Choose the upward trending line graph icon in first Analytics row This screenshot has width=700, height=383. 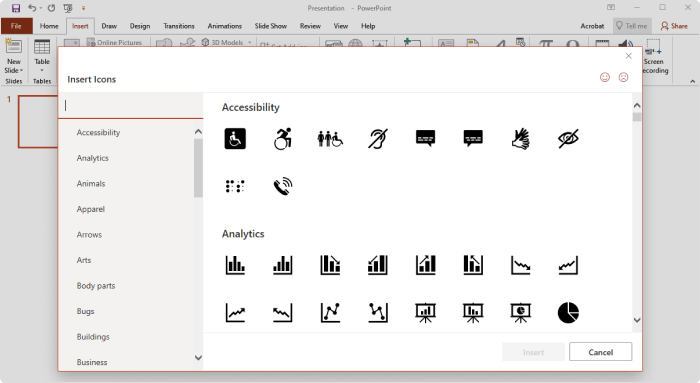[x=568, y=265]
